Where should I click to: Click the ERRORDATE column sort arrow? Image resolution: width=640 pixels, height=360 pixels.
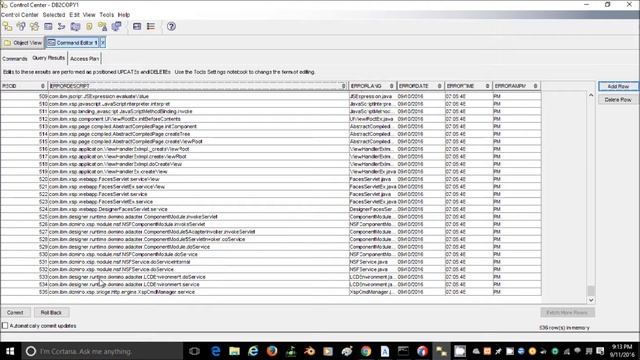click(440, 86)
